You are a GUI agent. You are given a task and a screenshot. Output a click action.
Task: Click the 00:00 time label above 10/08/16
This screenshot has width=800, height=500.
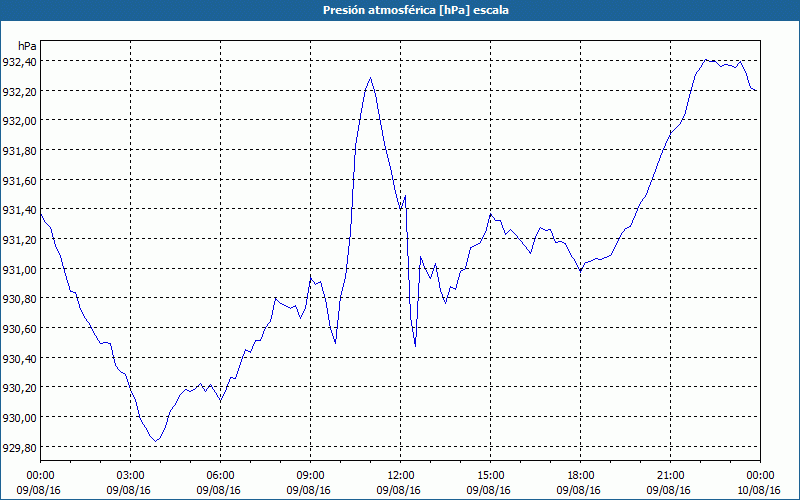(x=760, y=476)
